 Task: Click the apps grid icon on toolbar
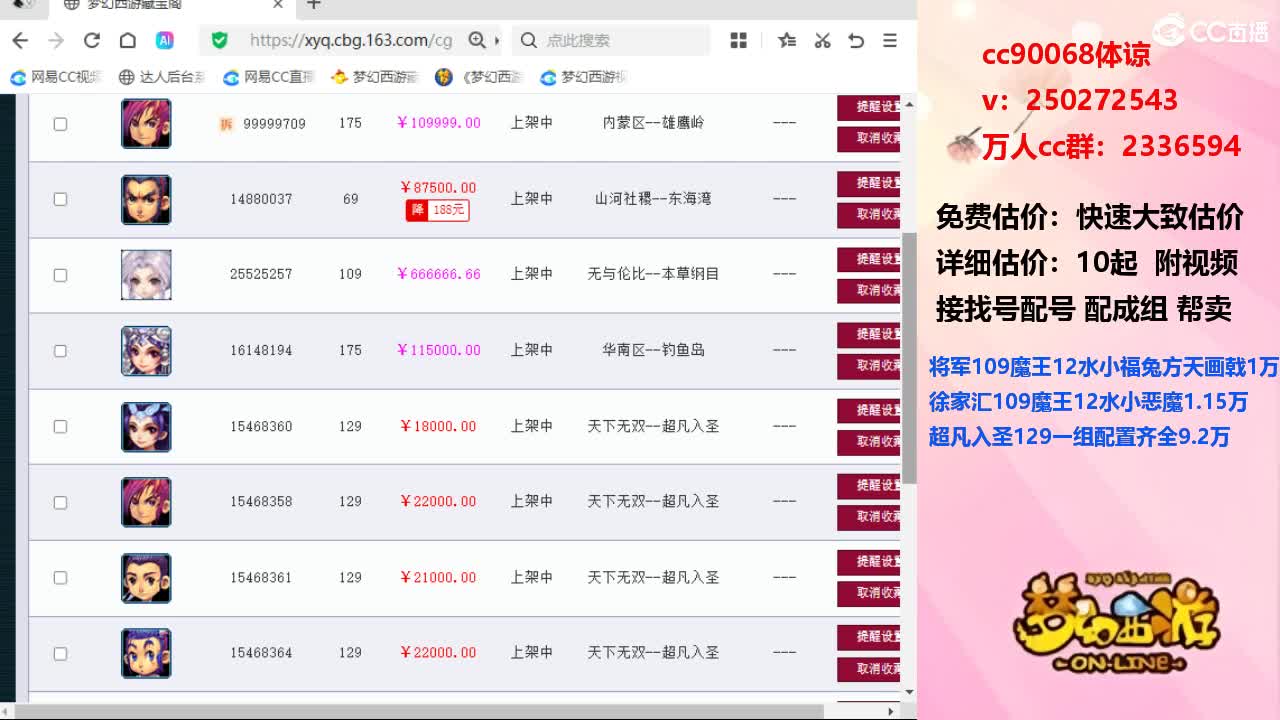tap(738, 40)
